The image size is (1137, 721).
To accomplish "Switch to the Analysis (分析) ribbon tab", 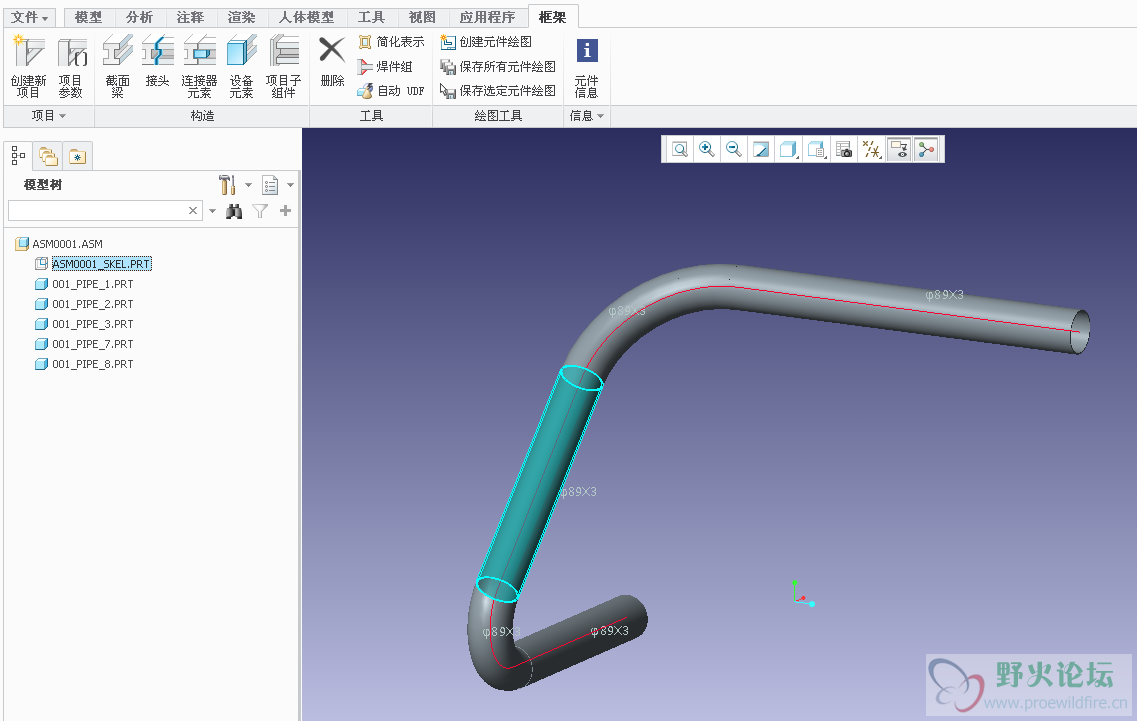I will 139,17.
